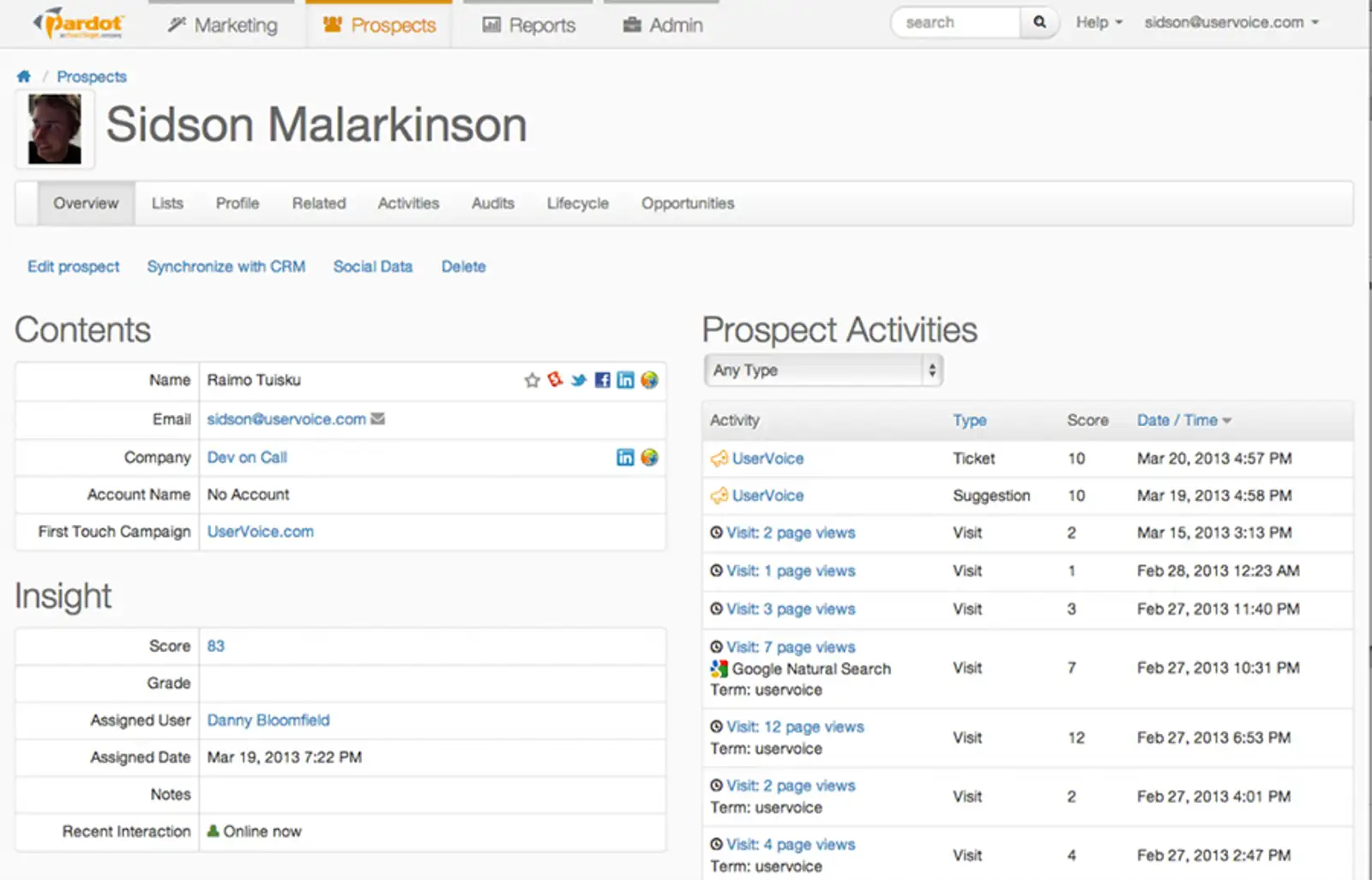Screen dimensions: 1372x880
Task: Click clock icon beside Visit: 12 page views
Action: (716, 726)
